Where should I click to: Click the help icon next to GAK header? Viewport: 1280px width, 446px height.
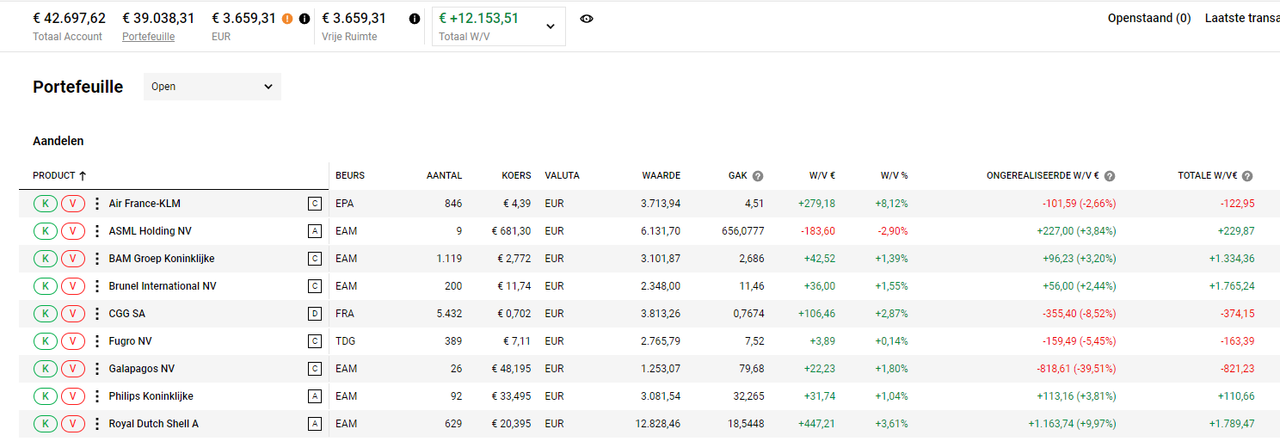click(757, 176)
